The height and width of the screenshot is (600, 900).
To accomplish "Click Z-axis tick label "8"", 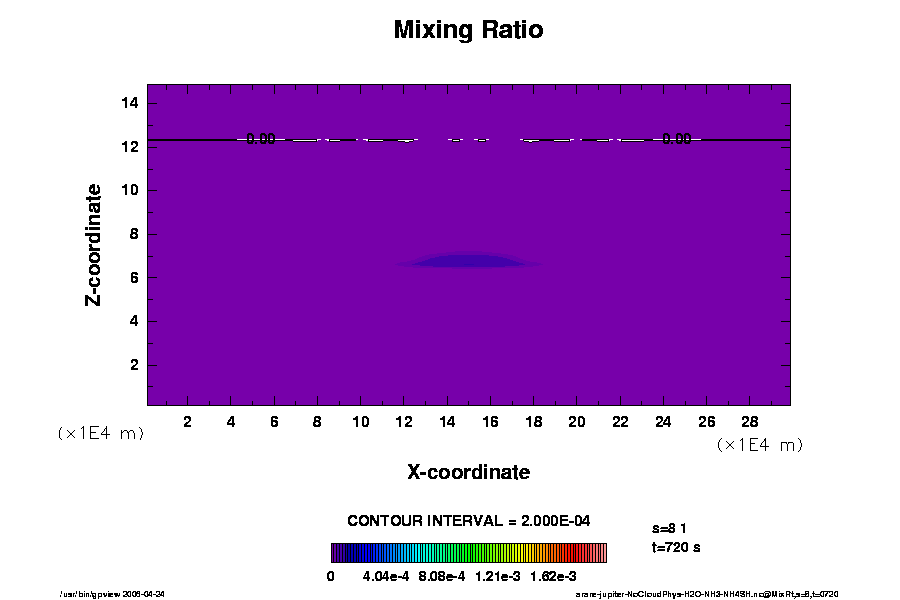I will point(134,234).
